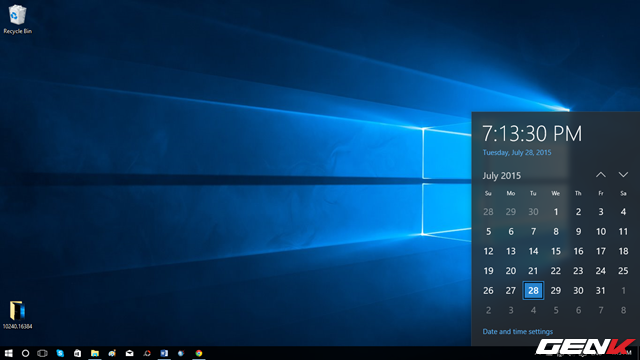
Task: Pick date 13 in the calendar
Action: coord(511,251)
